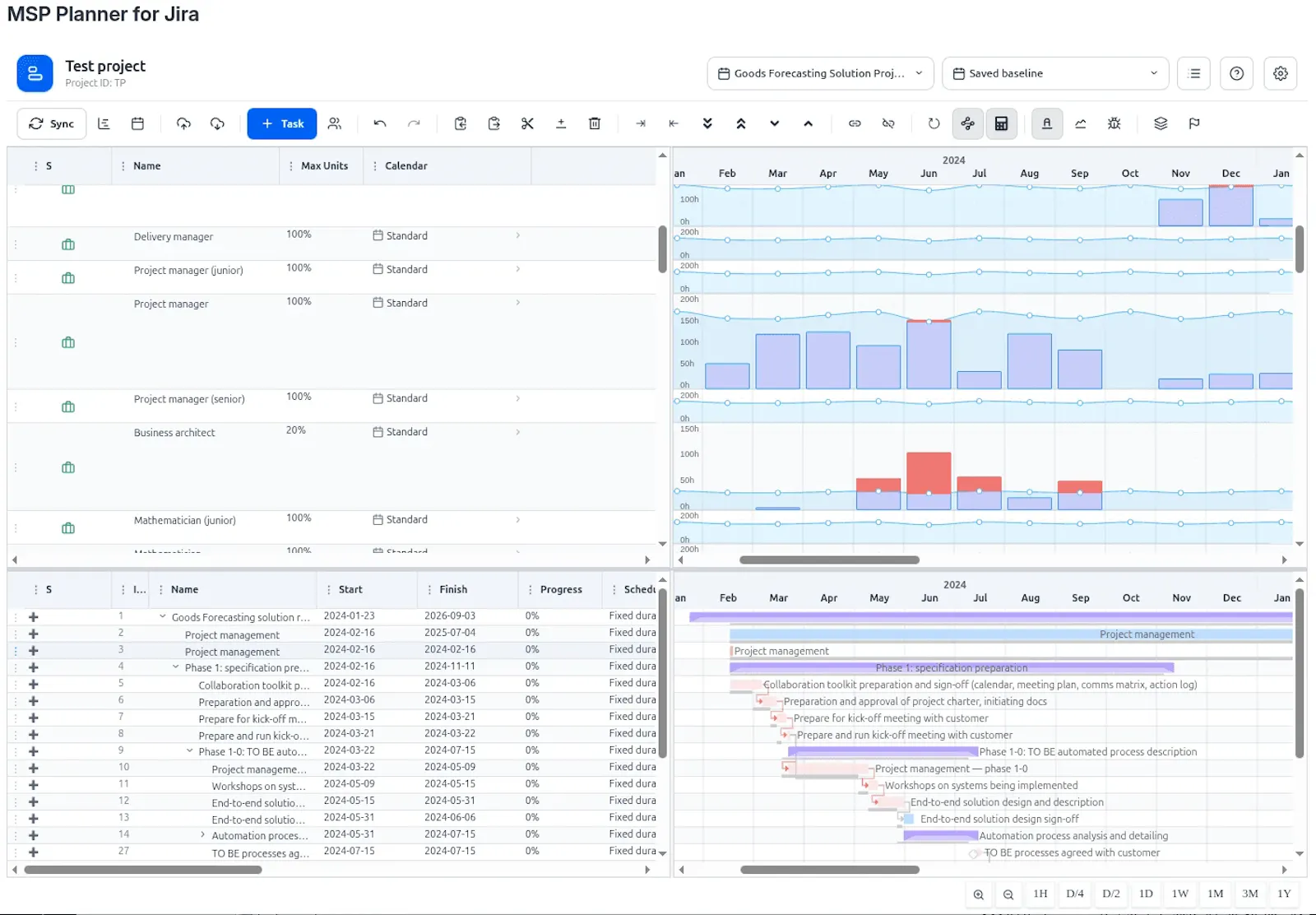Click Phase 1: specification preparation Gantt bar

click(x=952, y=667)
